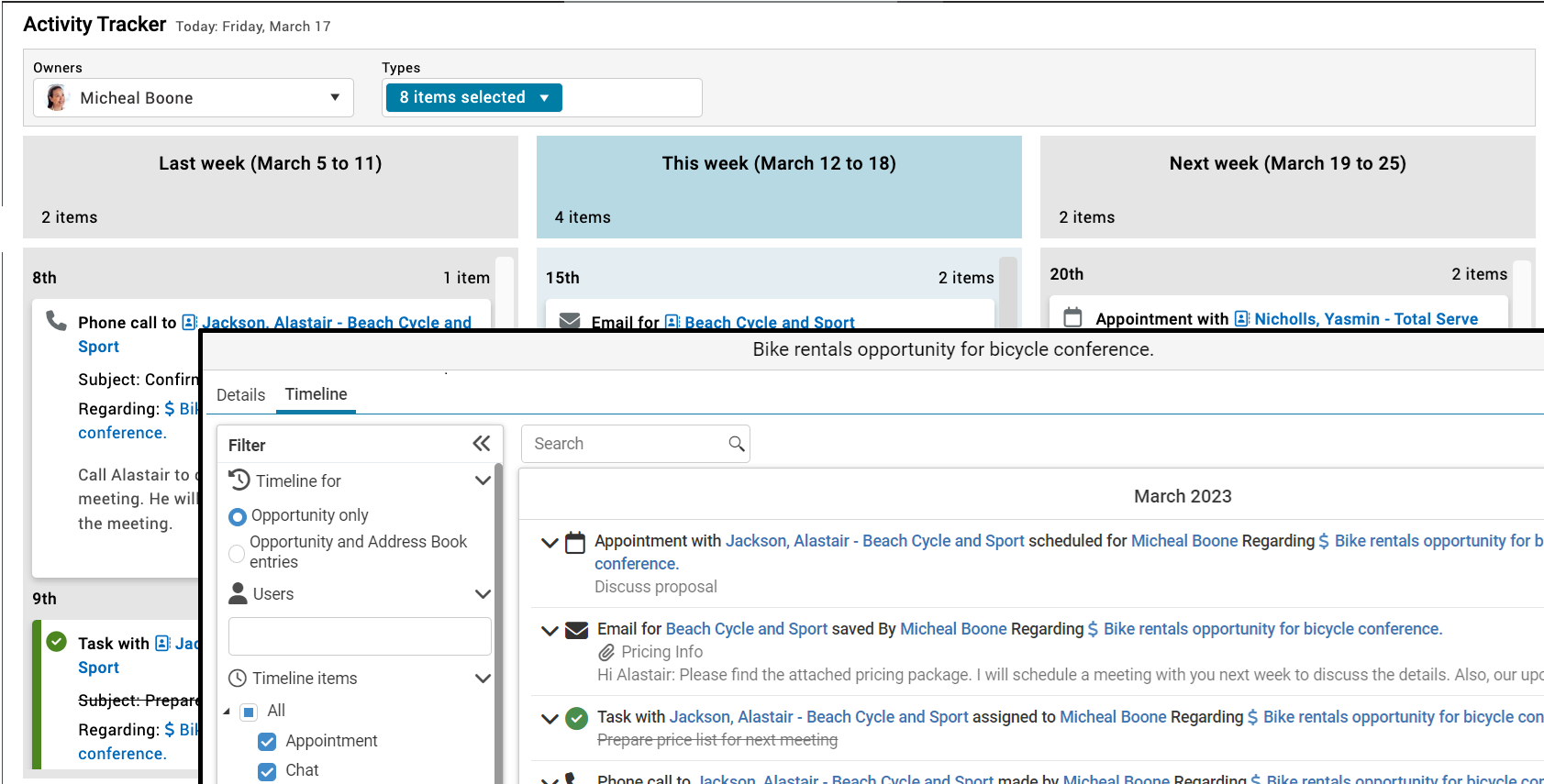Viewport: 1544px width, 784px height.
Task: Open Beach Cycle and Sport link on 15th card
Action: coord(770,322)
